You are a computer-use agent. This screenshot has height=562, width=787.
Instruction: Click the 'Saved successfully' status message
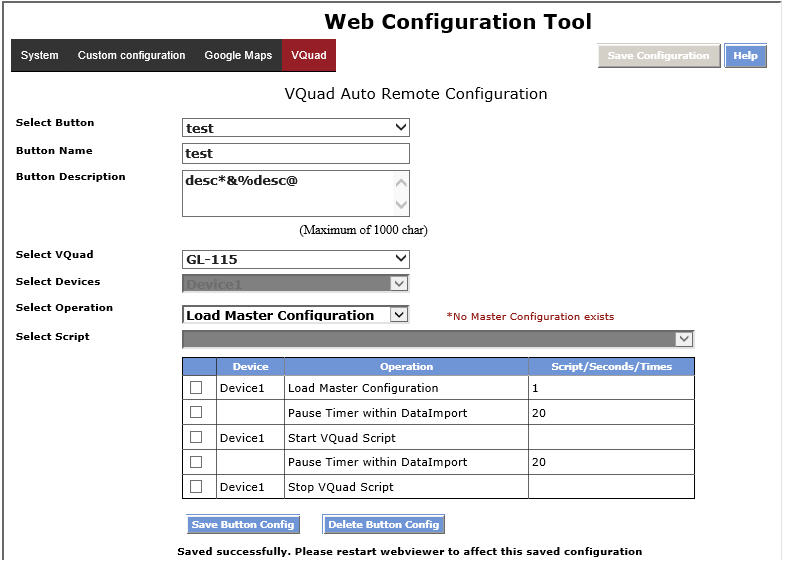pos(410,551)
